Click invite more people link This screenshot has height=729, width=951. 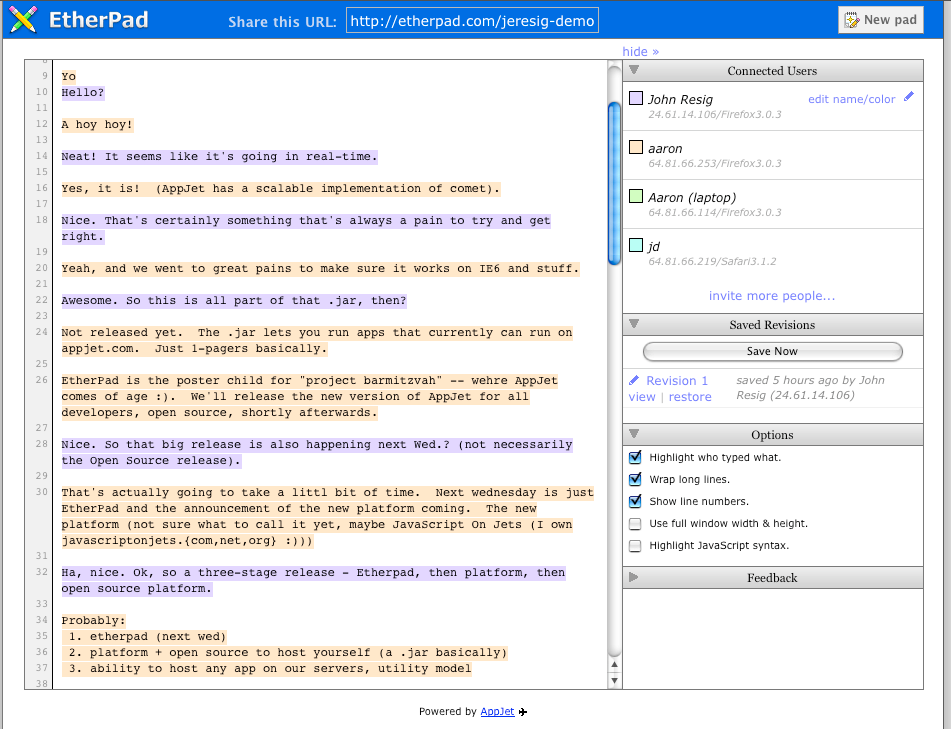pyautogui.click(x=771, y=296)
